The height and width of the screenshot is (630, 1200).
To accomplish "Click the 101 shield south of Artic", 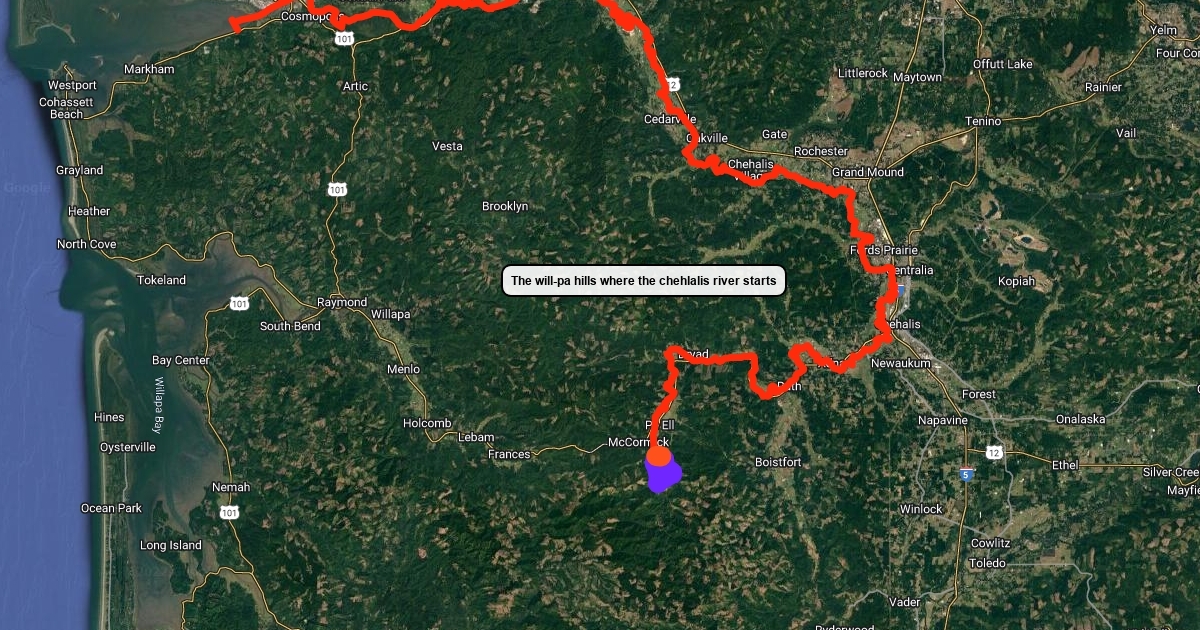I will [x=337, y=188].
